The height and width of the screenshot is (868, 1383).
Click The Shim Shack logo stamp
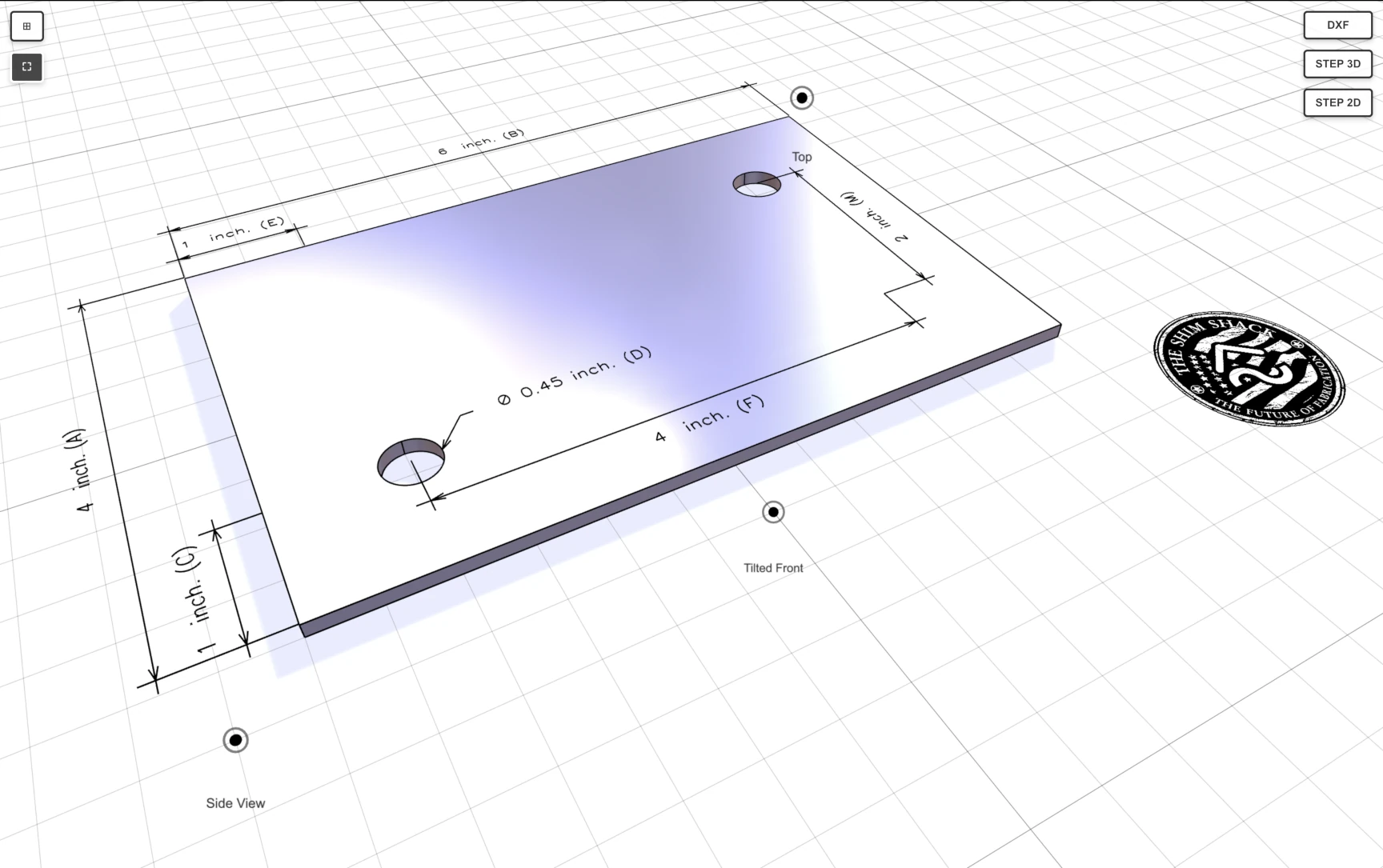1249,370
